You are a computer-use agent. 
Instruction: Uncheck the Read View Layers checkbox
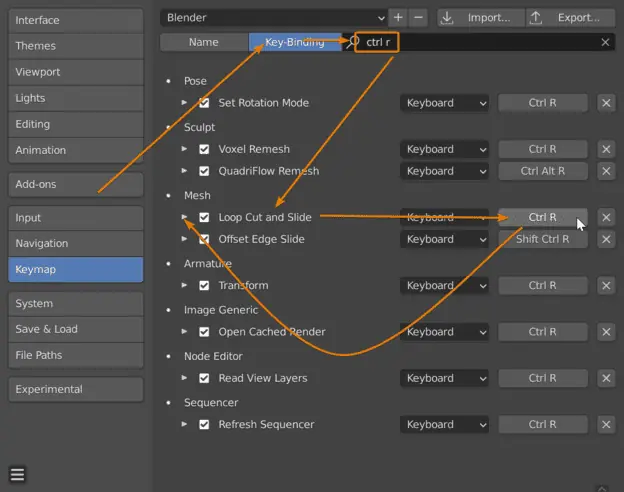(x=204, y=378)
